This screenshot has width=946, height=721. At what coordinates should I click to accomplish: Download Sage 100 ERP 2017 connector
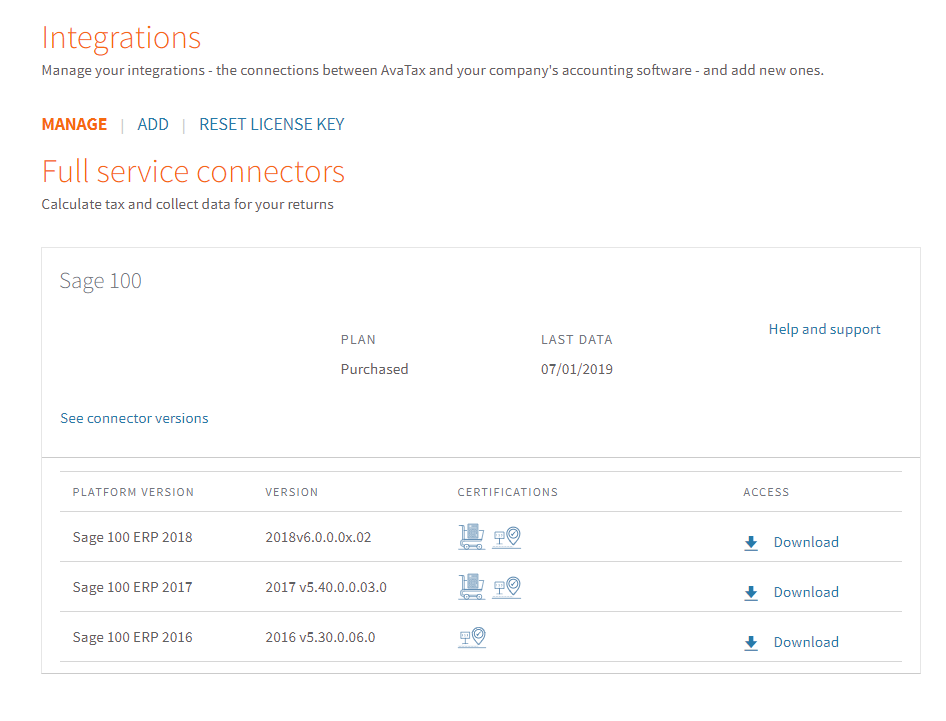pyautogui.click(x=806, y=592)
